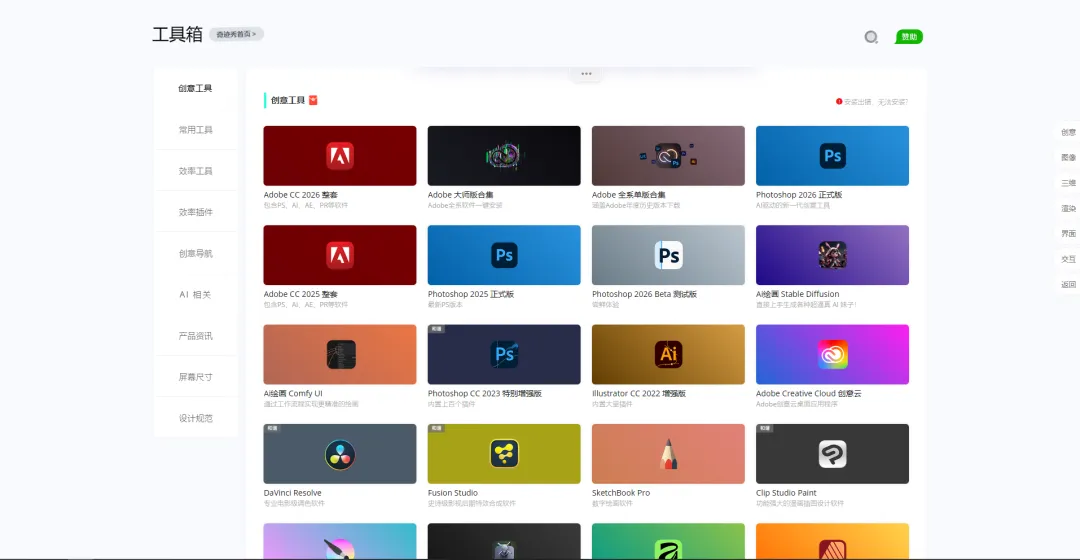Open the Adobe Creative Cloud 创意云 title link
The height and width of the screenshot is (560, 1080).
click(809, 393)
